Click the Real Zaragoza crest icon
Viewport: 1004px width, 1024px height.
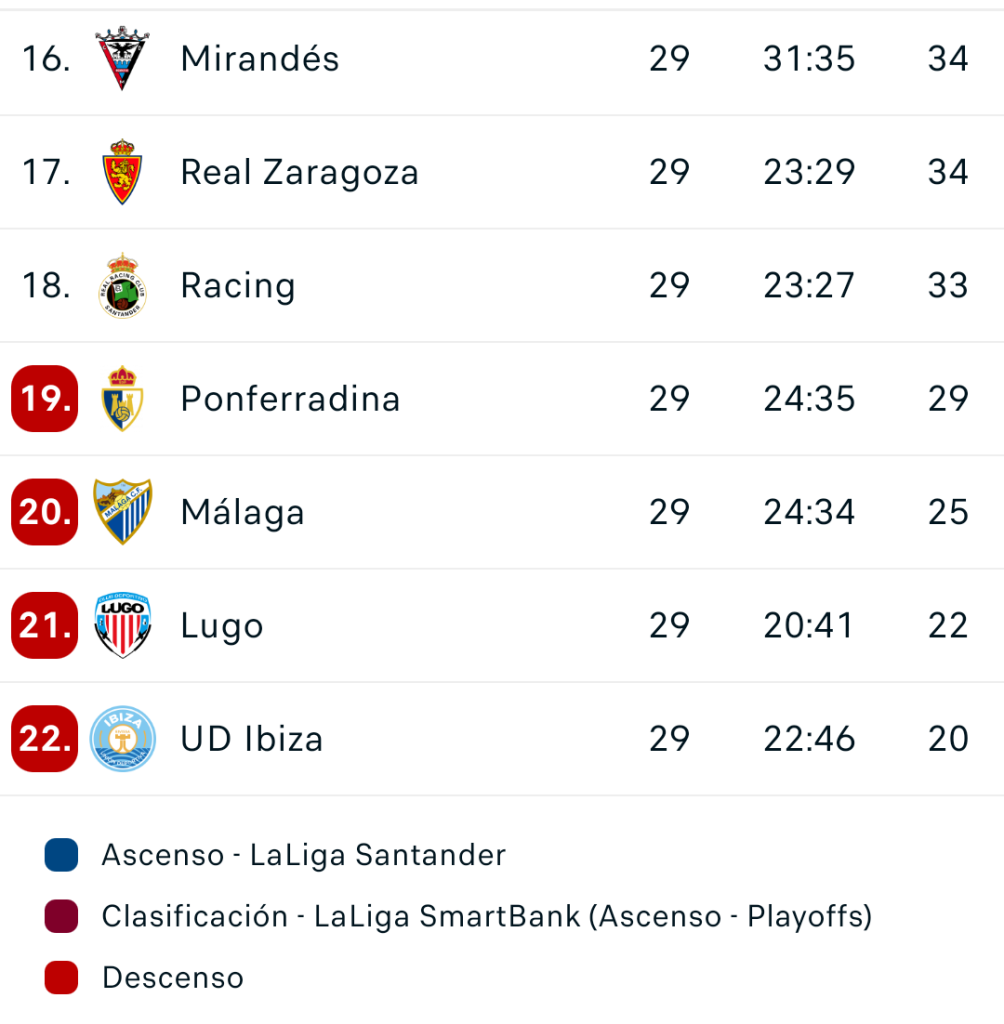click(x=122, y=172)
